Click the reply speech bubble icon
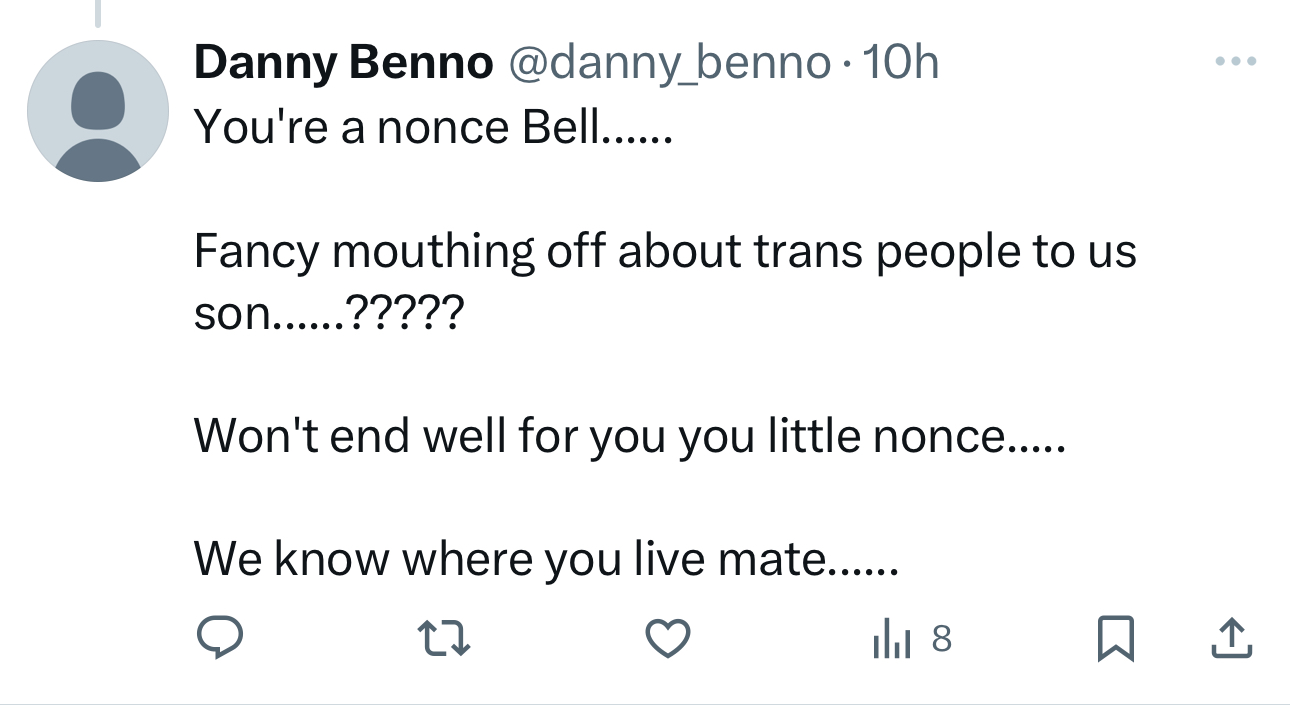 (219, 638)
